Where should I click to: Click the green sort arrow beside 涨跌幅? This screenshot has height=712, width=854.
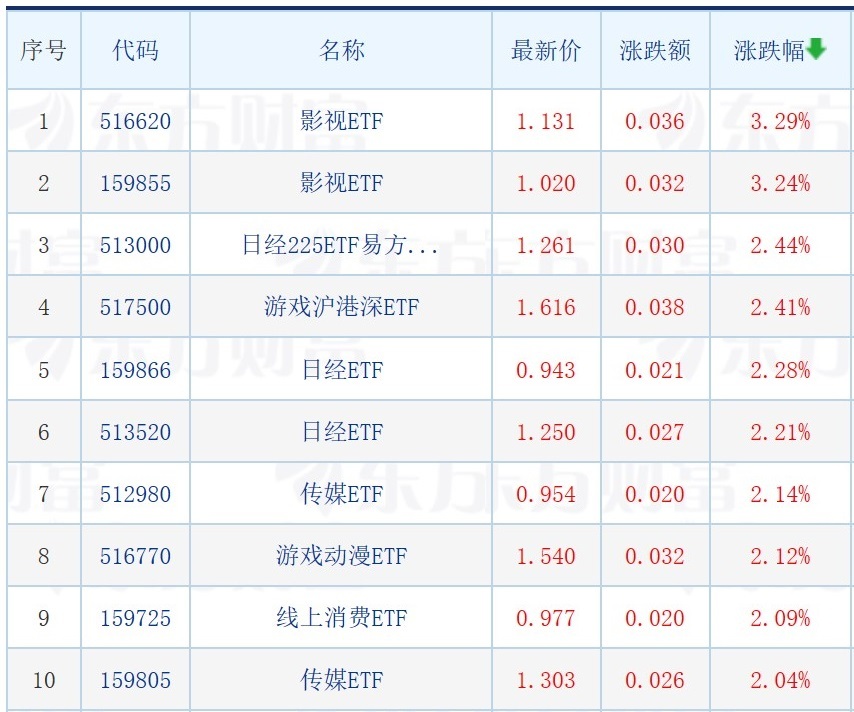click(x=817, y=49)
